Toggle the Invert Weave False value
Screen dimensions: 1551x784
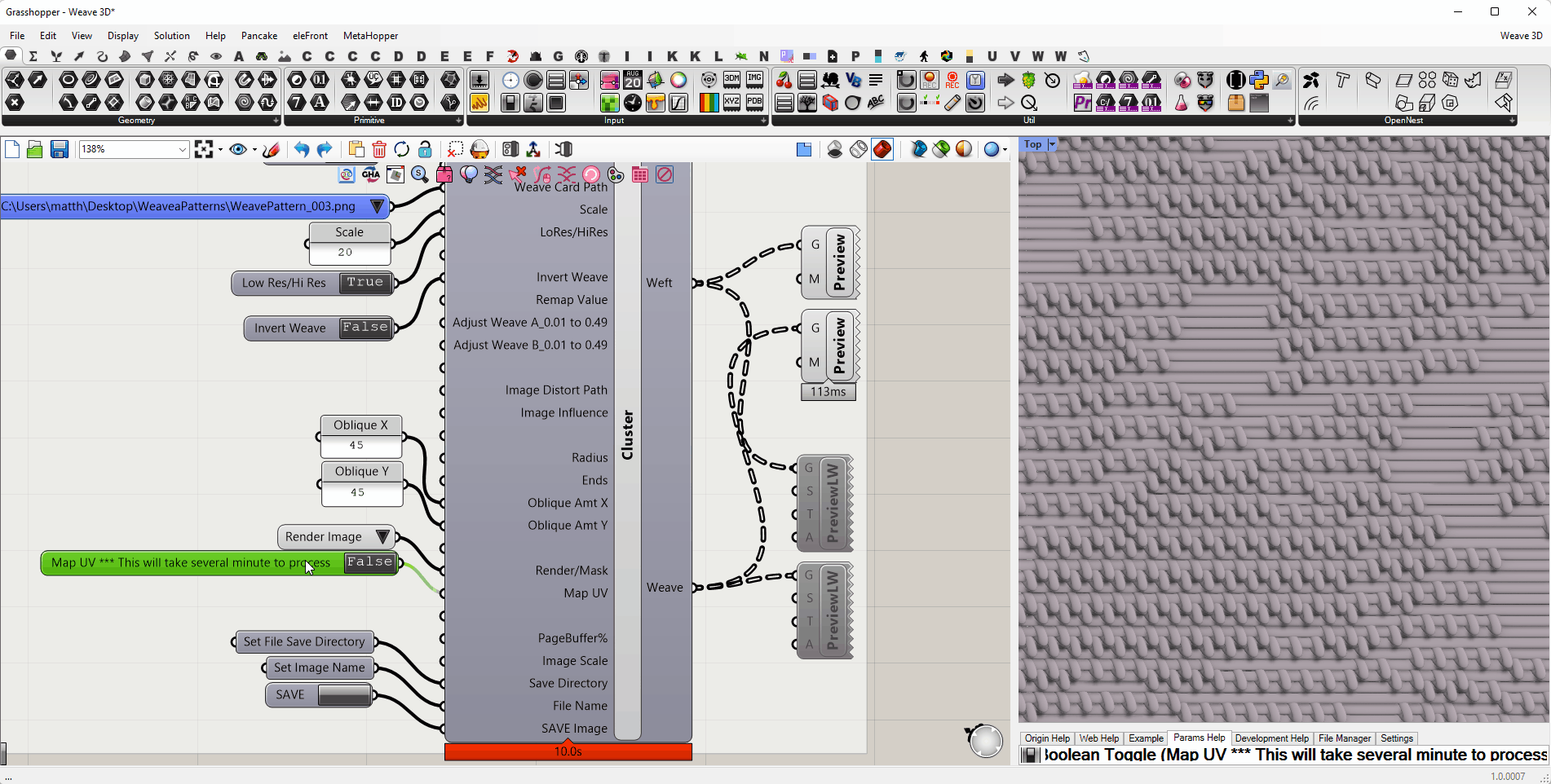tap(365, 328)
